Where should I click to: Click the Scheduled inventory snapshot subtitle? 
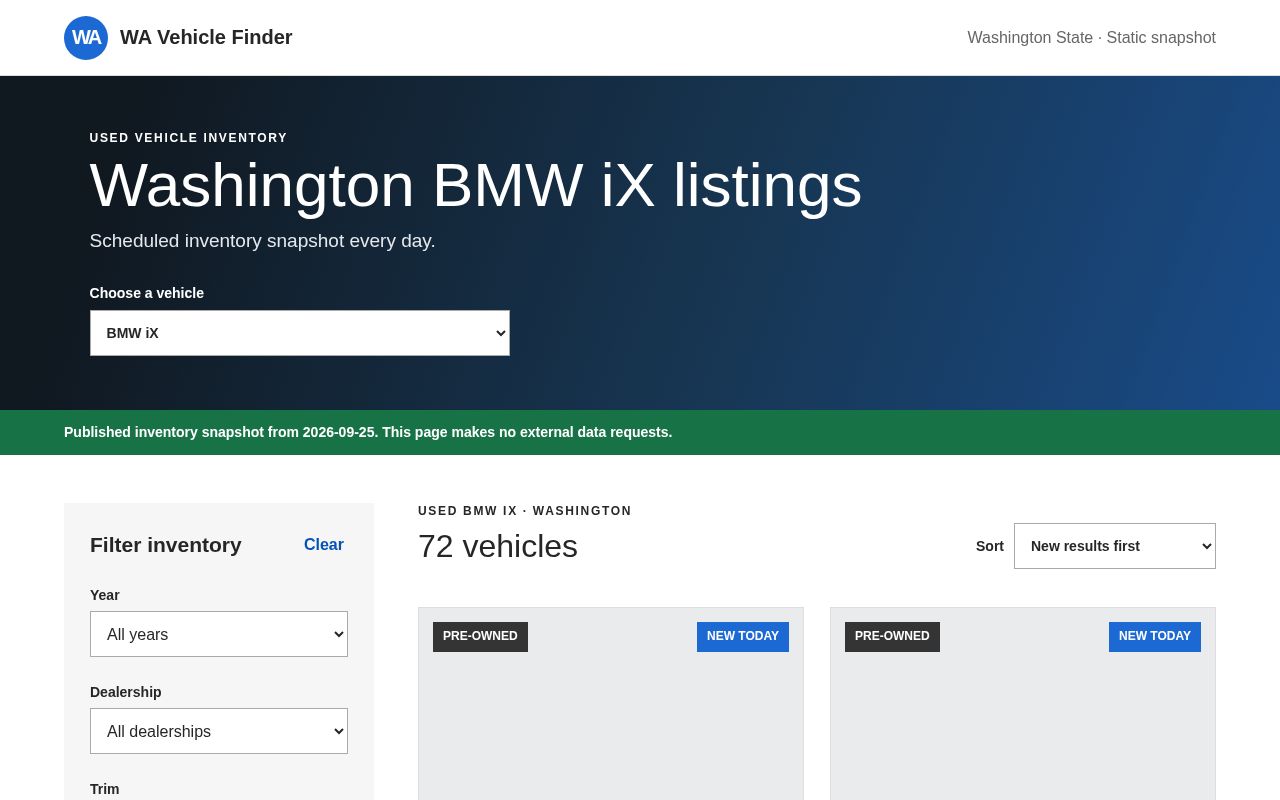[x=263, y=241]
